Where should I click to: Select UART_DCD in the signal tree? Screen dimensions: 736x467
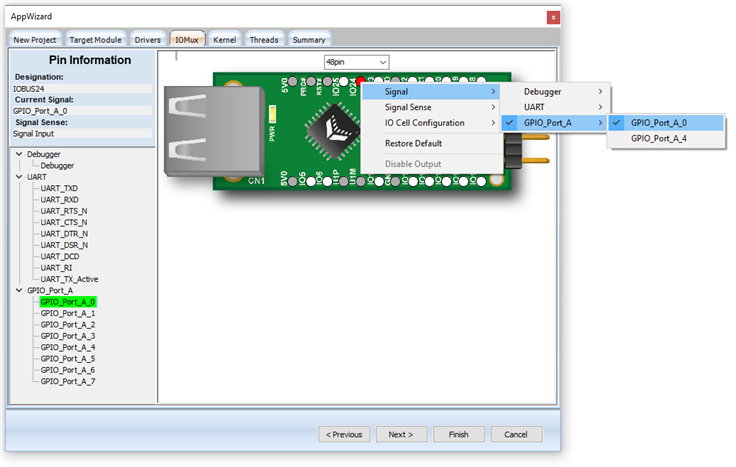tap(60, 256)
